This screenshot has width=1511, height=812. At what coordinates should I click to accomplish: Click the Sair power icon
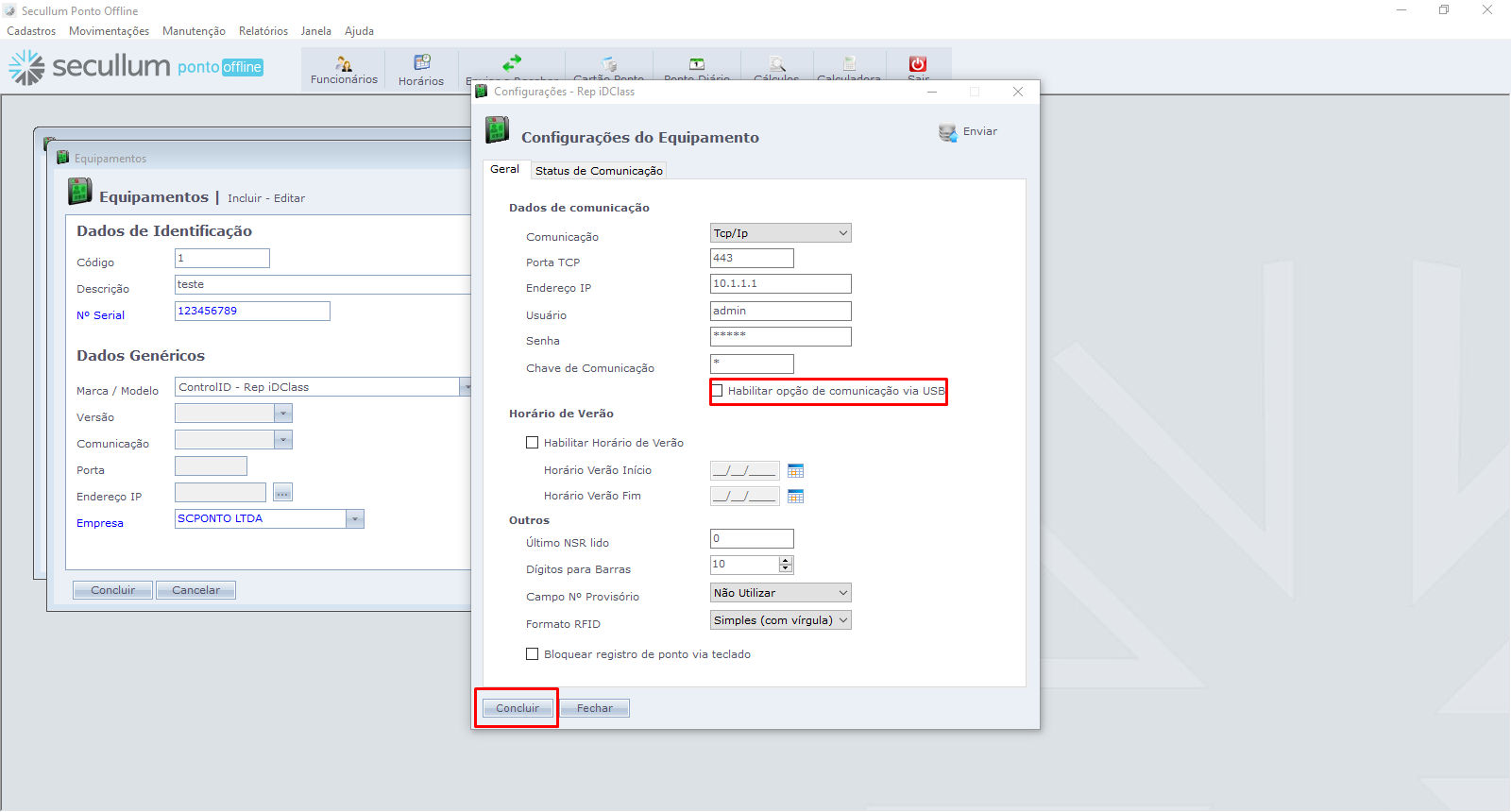tap(918, 64)
